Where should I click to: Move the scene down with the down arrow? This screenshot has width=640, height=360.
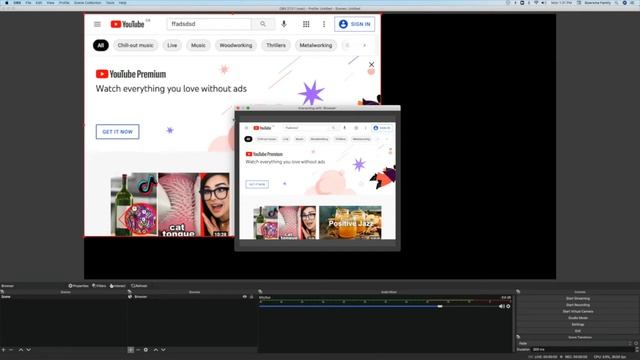29,350
